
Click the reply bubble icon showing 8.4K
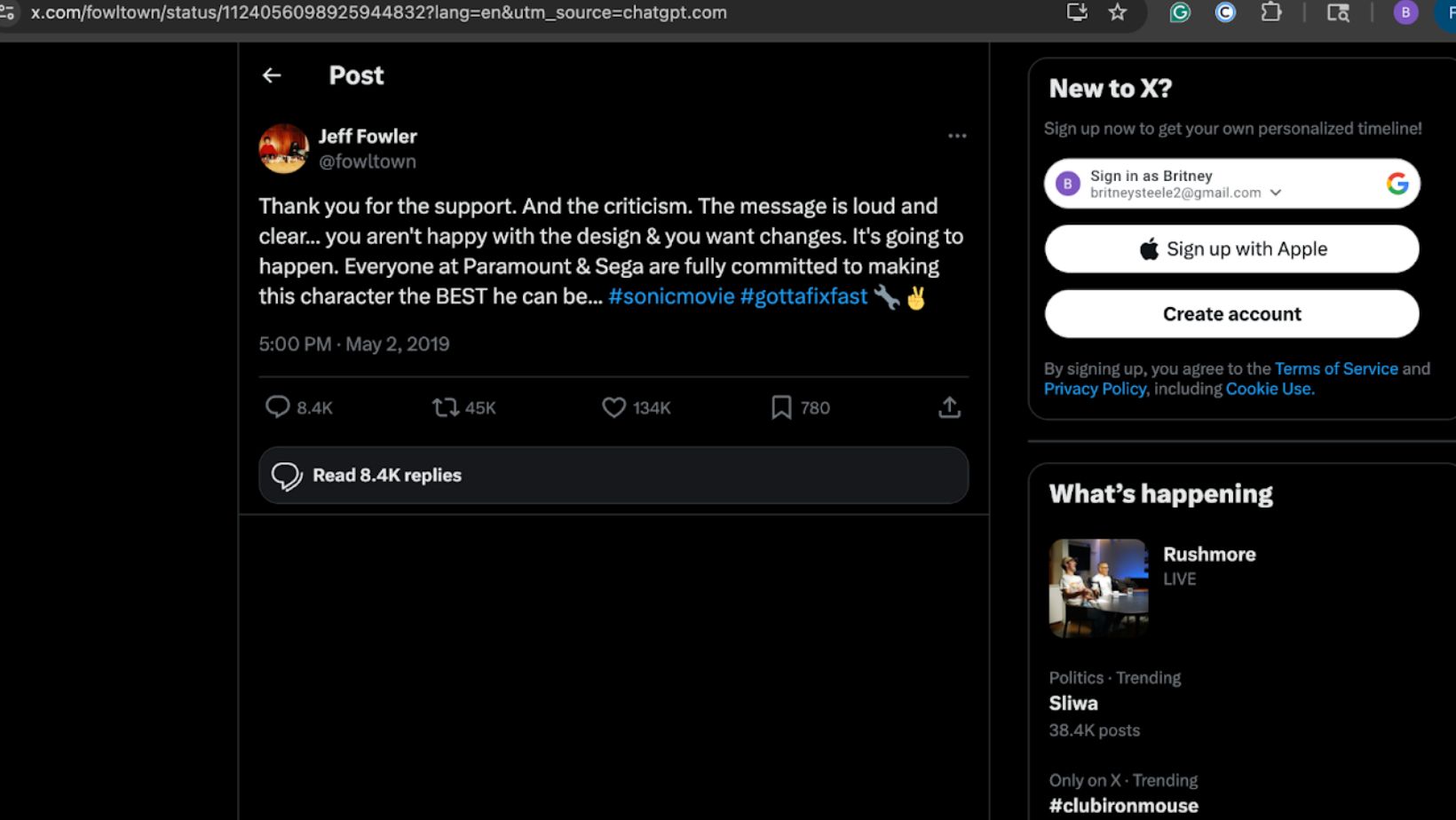click(278, 407)
